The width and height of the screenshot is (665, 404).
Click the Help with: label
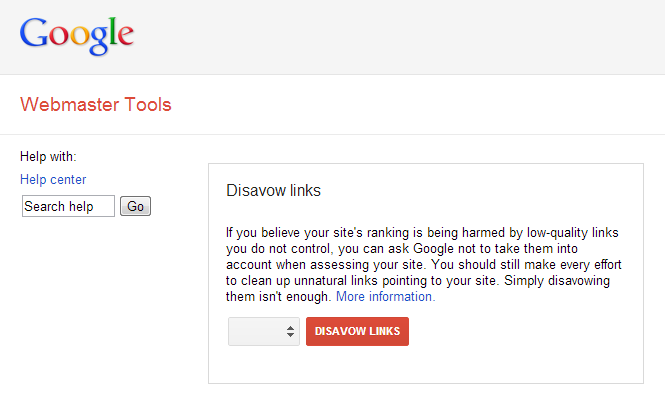click(x=48, y=156)
